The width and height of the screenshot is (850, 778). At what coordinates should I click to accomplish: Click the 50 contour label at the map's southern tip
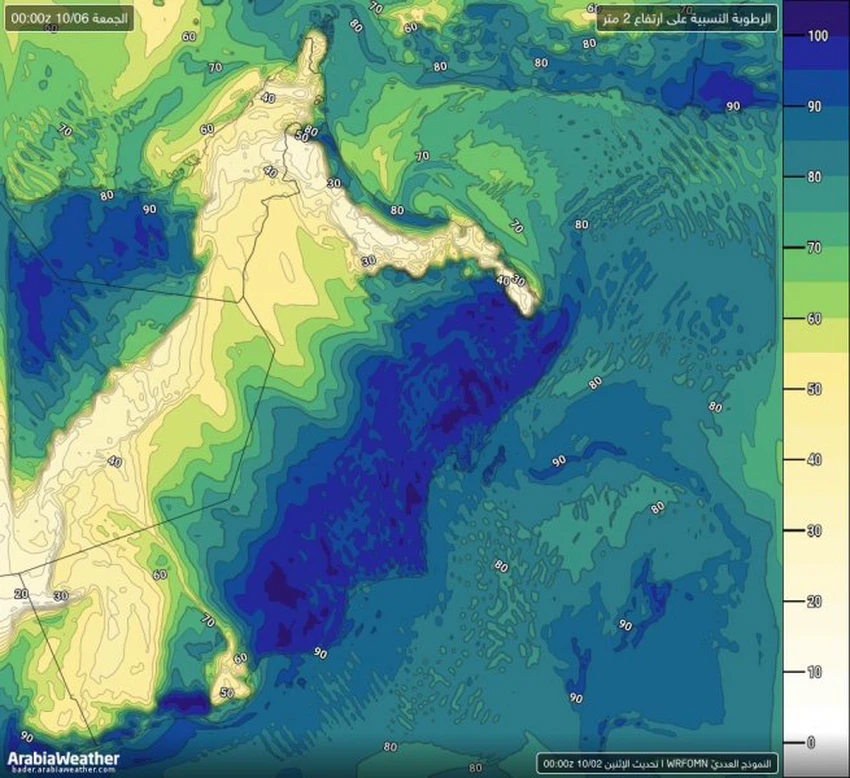pyautogui.click(x=227, y=692)
